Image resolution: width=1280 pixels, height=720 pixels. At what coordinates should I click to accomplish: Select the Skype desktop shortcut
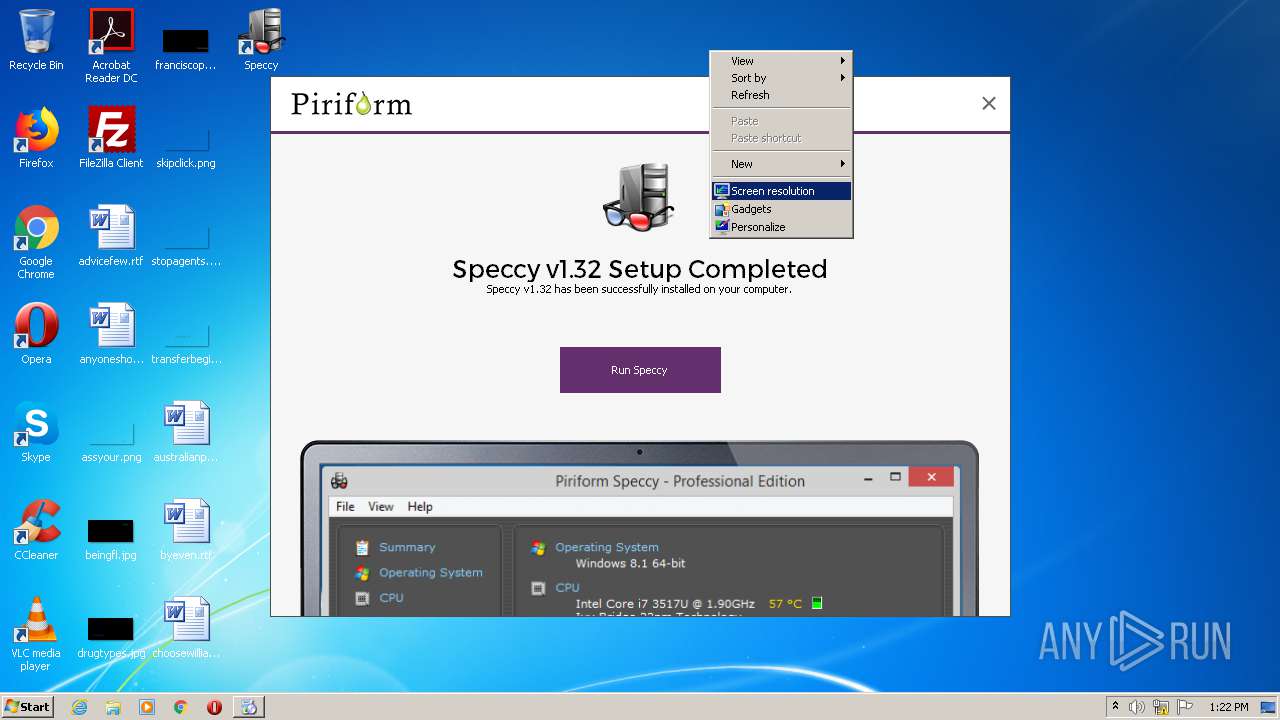pyautogui.click(x=36, y=432)
